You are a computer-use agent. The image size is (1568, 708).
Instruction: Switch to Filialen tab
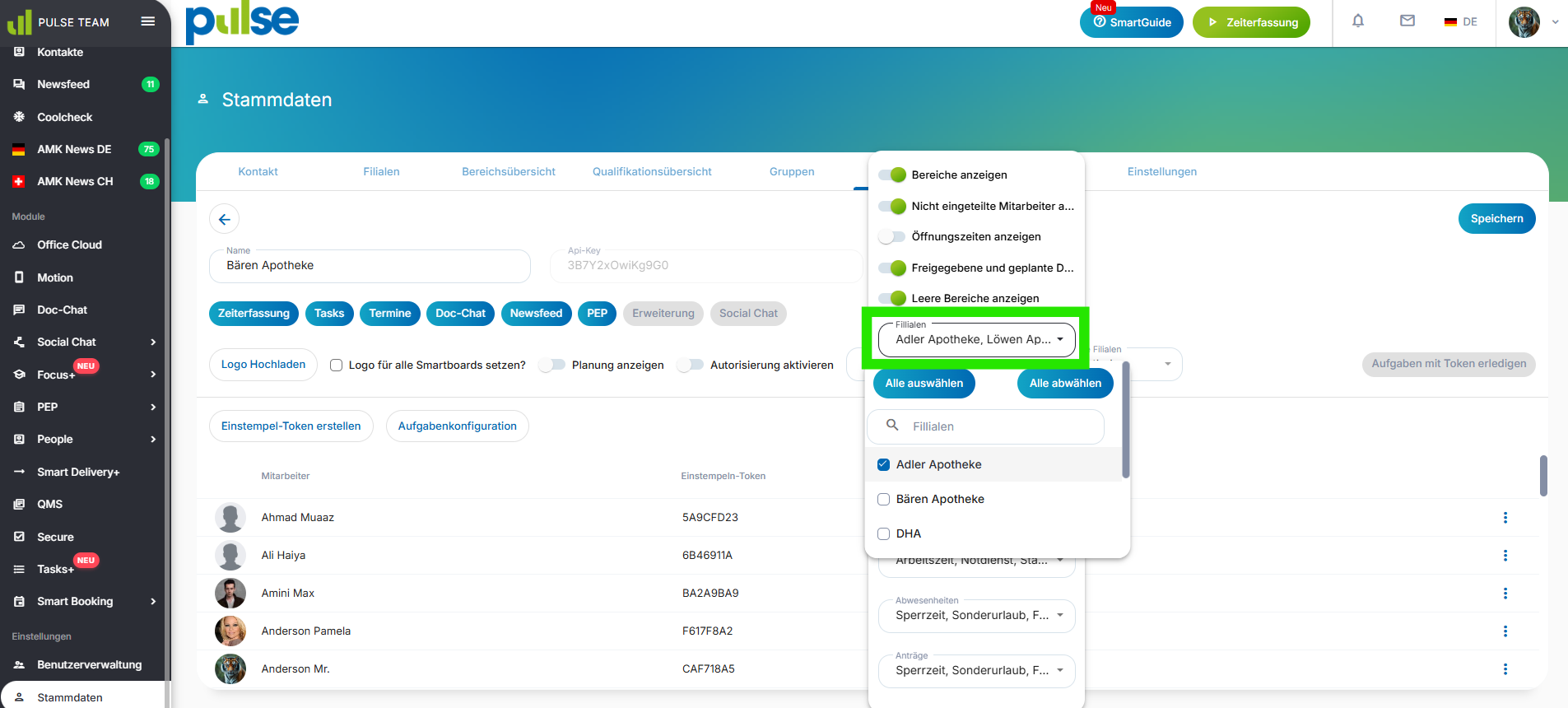(x=382, y=171)
